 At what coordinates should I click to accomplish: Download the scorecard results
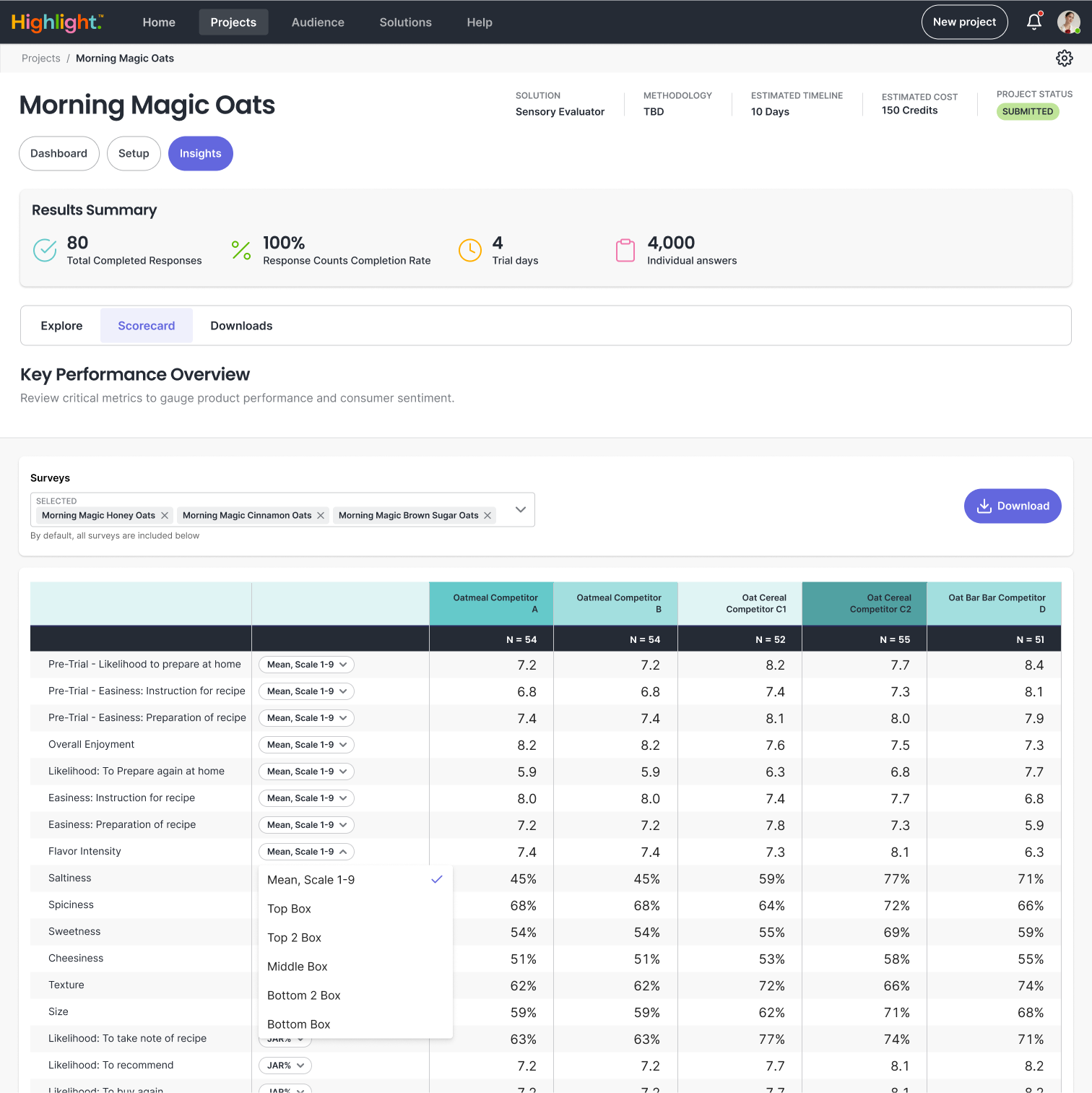(1012, 506)
